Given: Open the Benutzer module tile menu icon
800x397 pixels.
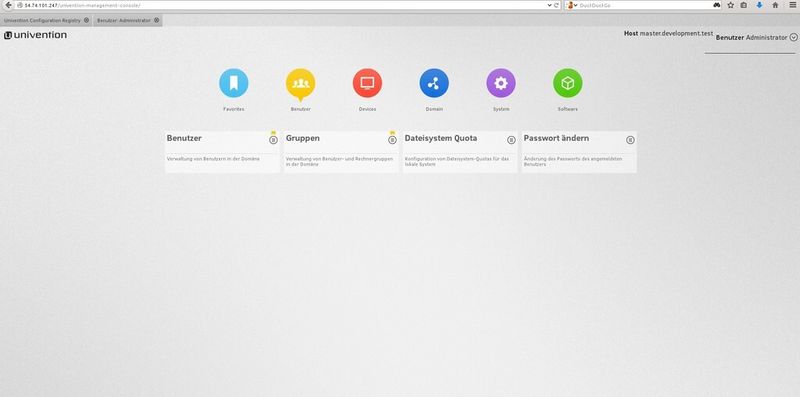Looking at the screenshot, I should (x=273, y=140).
